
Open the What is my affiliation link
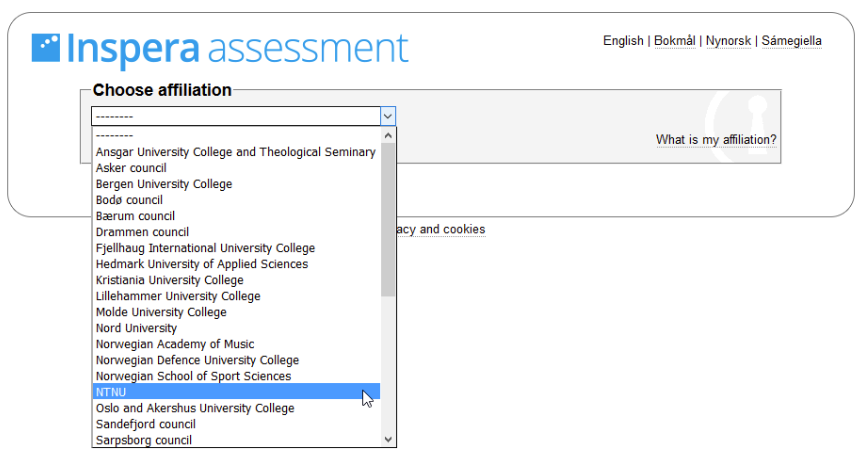716,140
